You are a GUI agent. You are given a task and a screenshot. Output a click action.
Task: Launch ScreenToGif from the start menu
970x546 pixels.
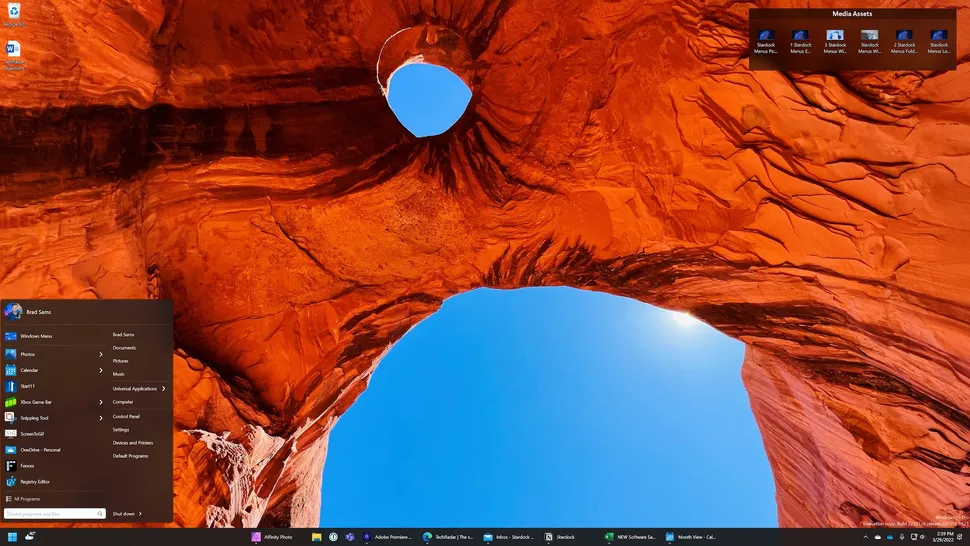pyautogui.click(x=54, y=434)
